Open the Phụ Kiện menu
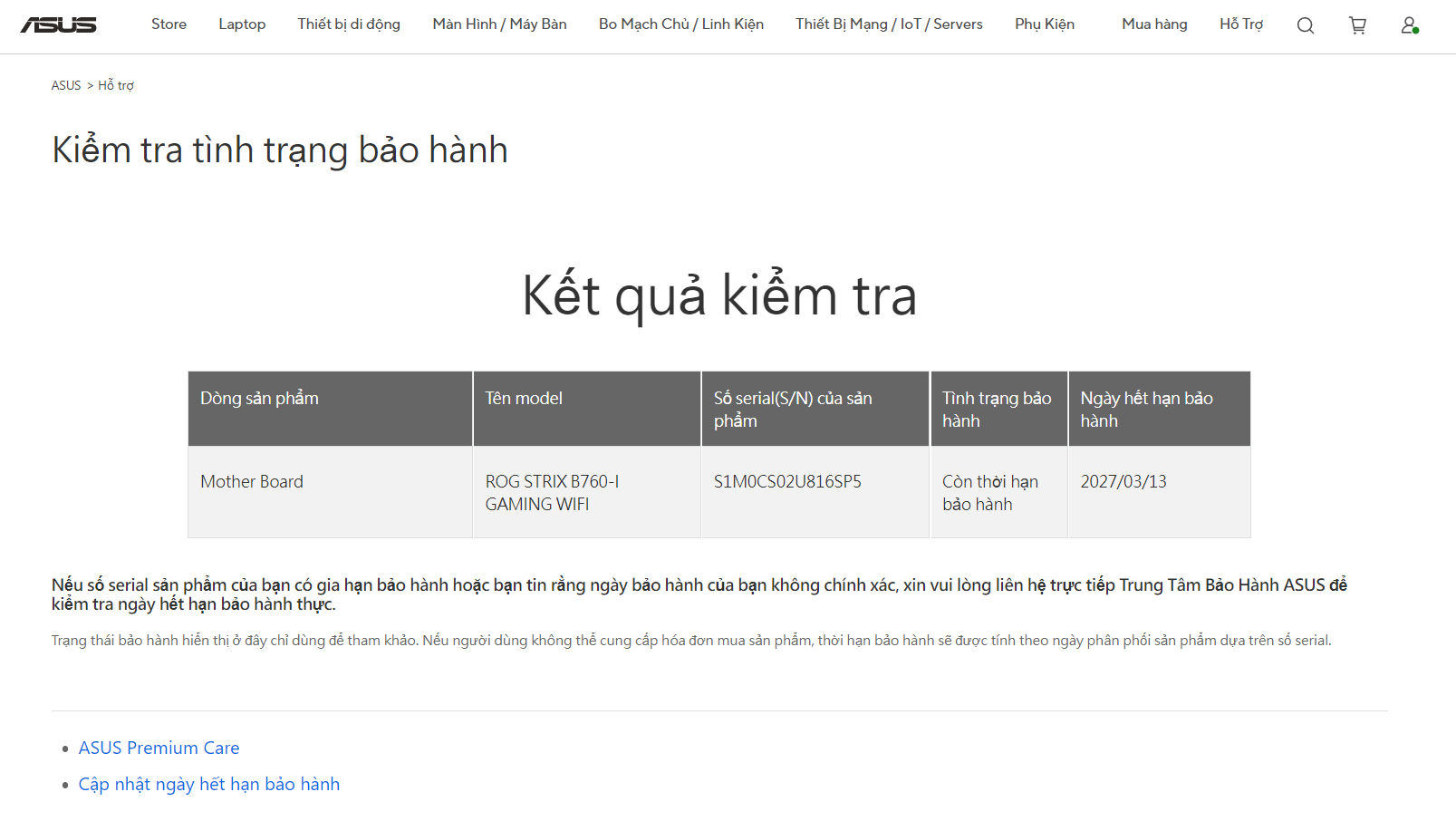Screen dimensions: 1456x821 tap(1045, 24)
